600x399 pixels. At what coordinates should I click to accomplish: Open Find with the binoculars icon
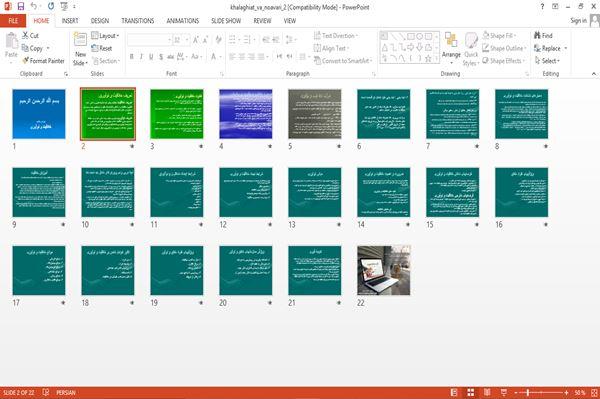point(537,35)
